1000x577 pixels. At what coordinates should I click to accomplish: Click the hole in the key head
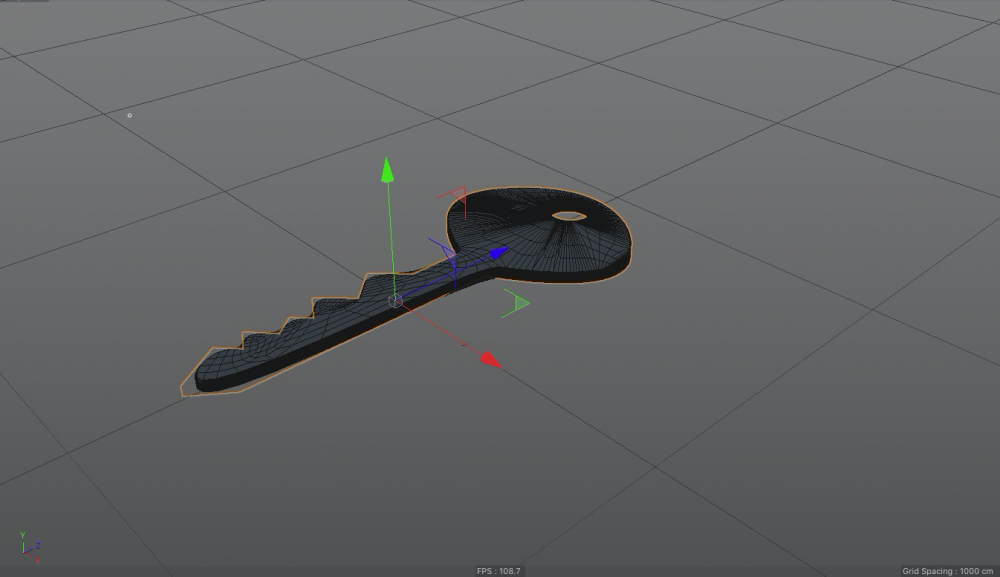click(x=569, y=216)
